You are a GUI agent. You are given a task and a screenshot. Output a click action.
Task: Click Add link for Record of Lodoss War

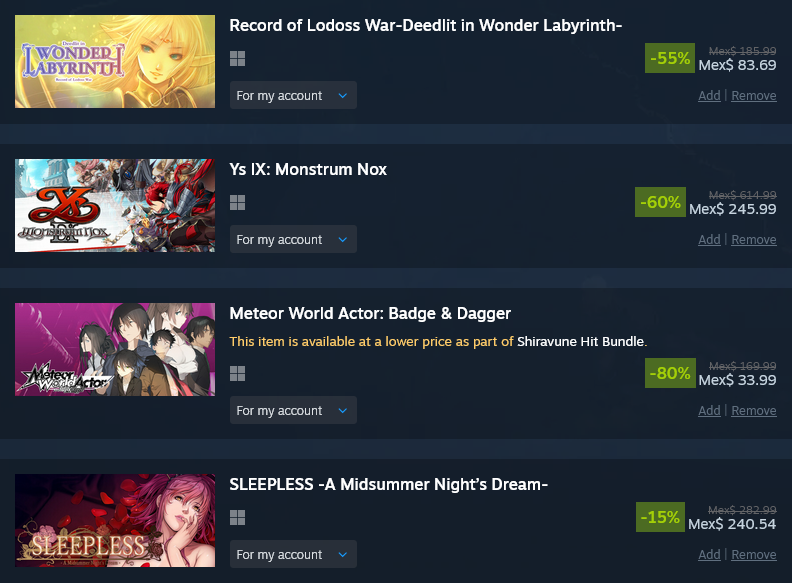pyautogui.click(x=709, y=95)
